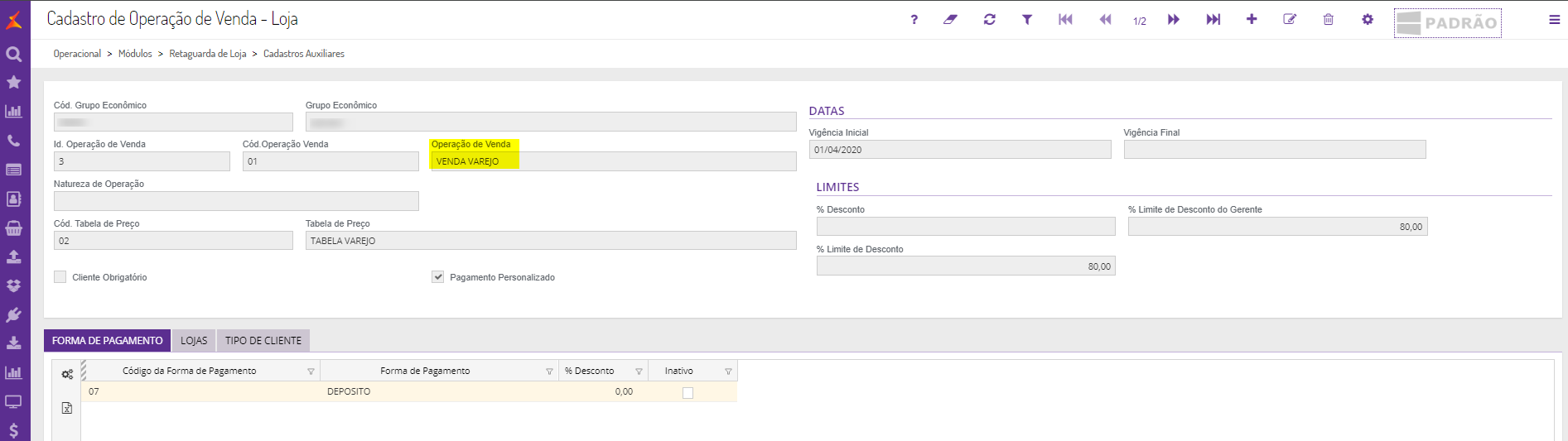Go to the first record
Screen dimensions: 1568x441
pos(1065,20)
